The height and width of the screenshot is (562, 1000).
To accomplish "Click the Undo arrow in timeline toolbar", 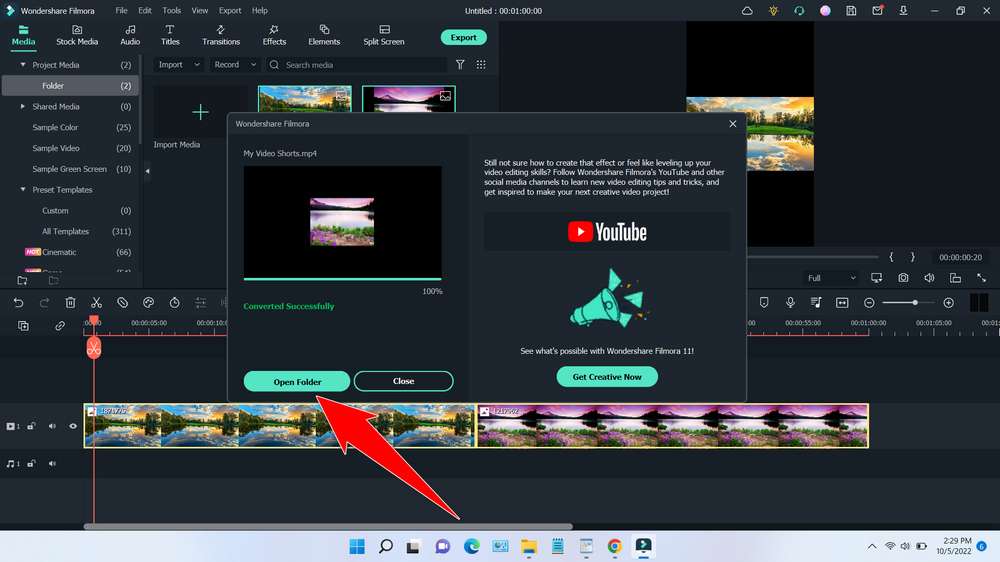I will click(18, 303).
